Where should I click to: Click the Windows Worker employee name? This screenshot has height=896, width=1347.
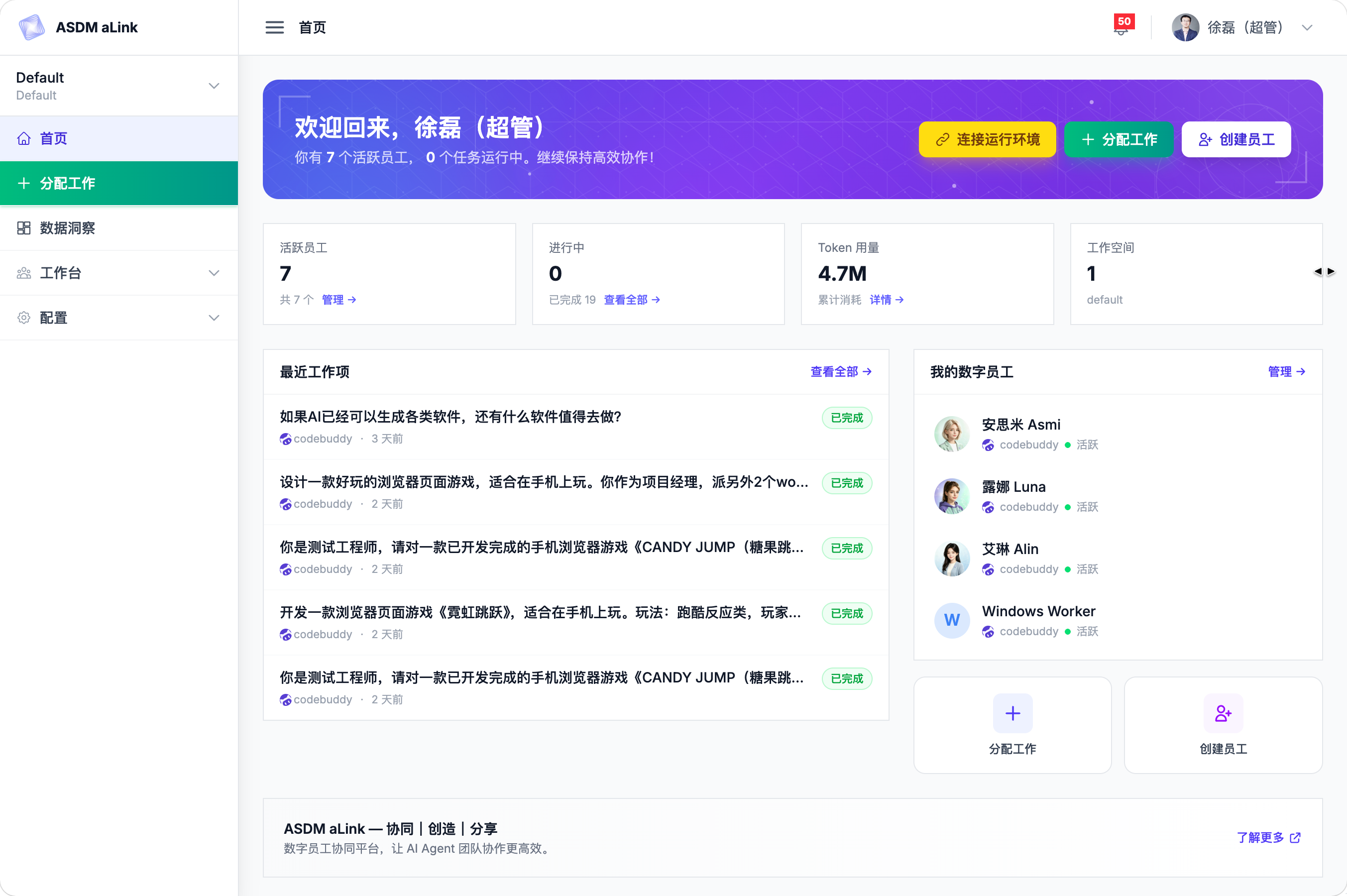[1038, 611]
